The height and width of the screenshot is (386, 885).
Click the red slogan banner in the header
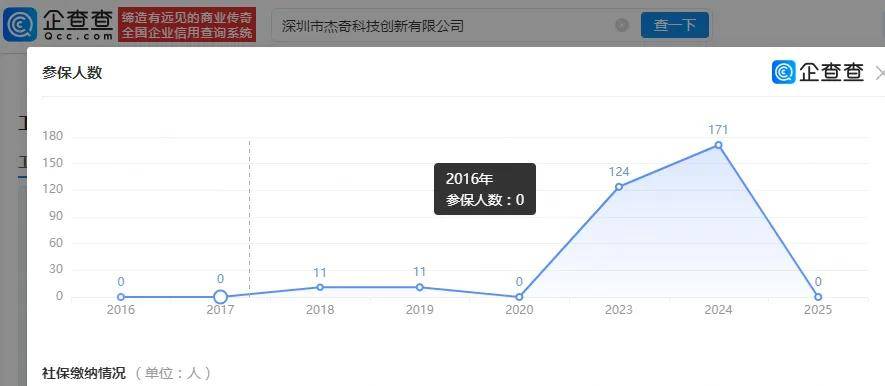(x=187, y=25)
